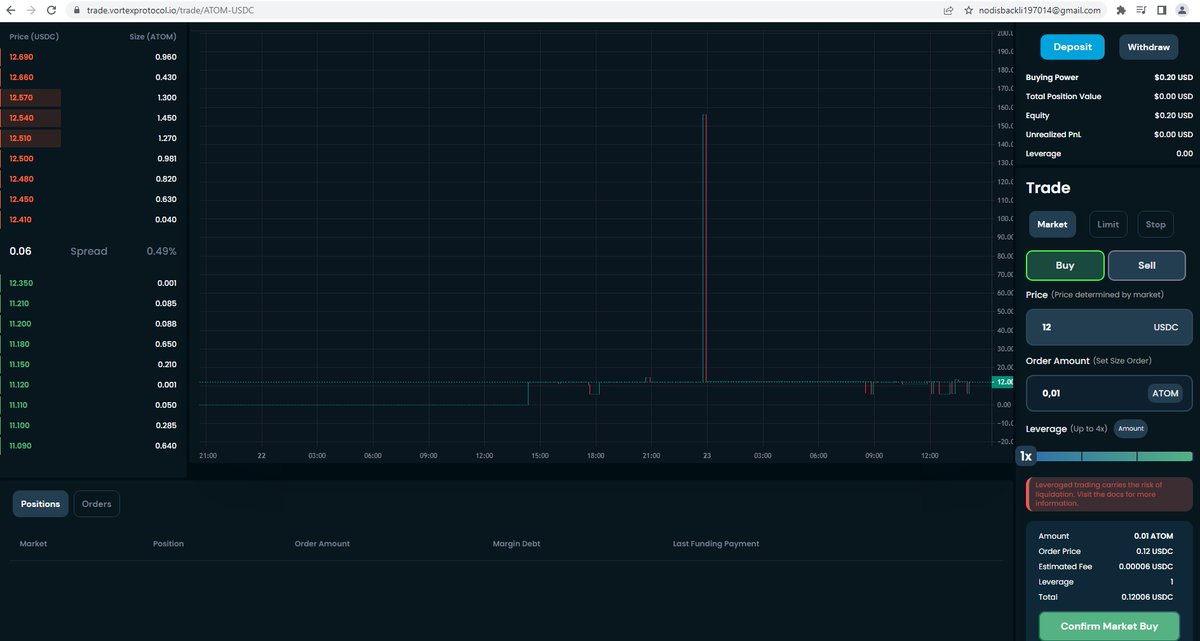Click the bid price 11.150

click(20, 364)
